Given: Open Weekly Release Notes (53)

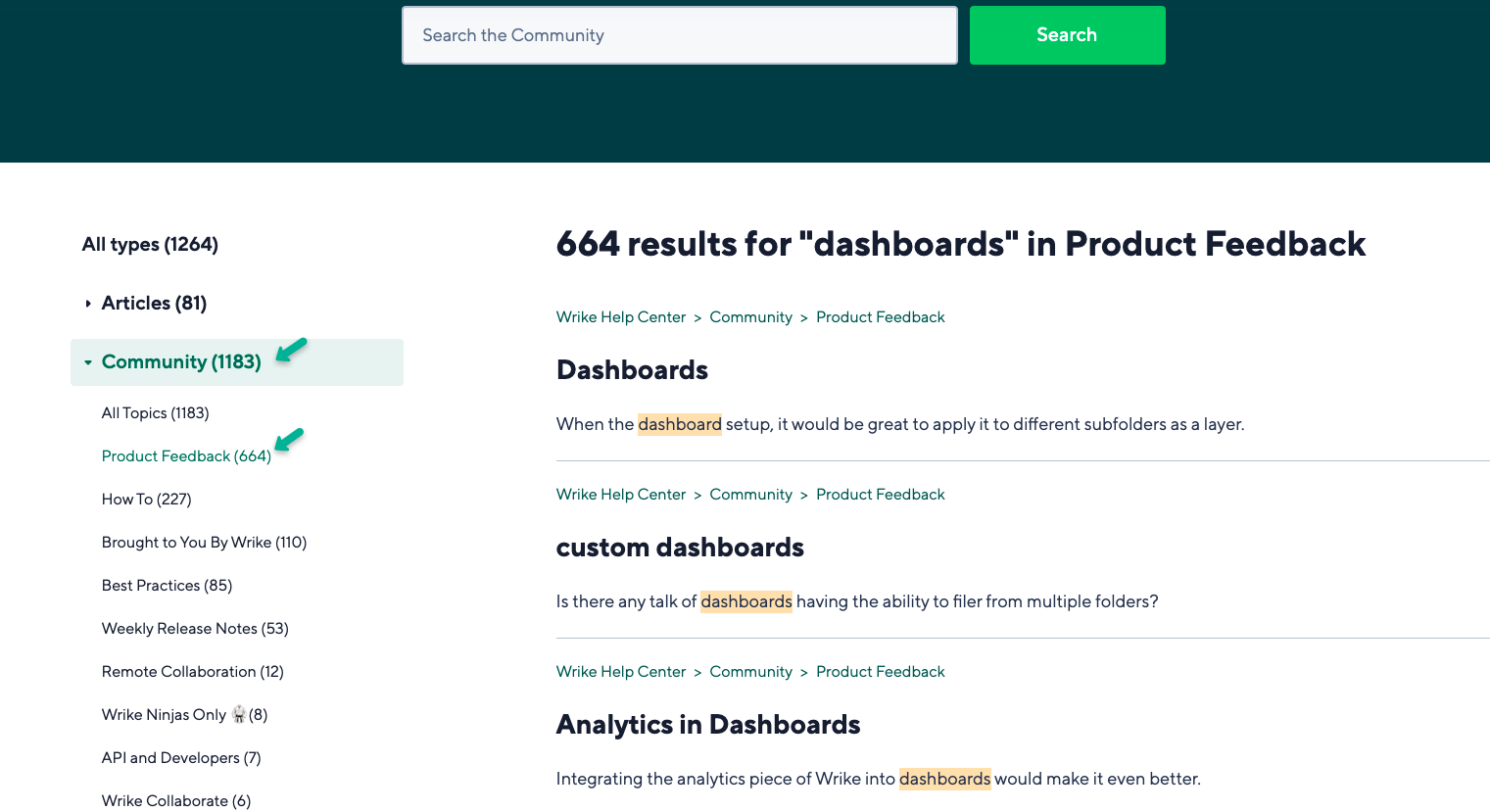Looking at the screenshot, I should [195, 629].
